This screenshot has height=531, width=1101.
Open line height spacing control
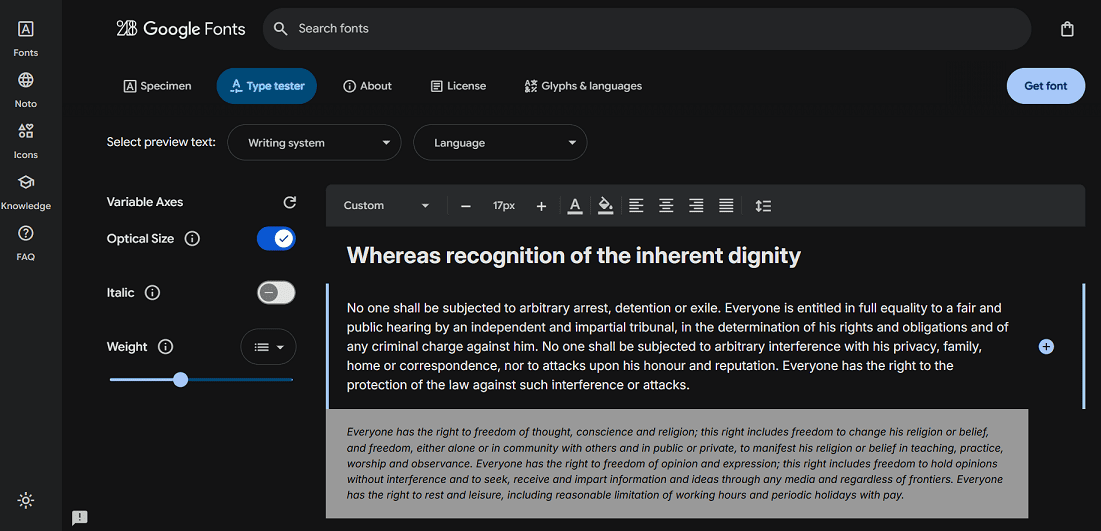(x=763, y=206)
